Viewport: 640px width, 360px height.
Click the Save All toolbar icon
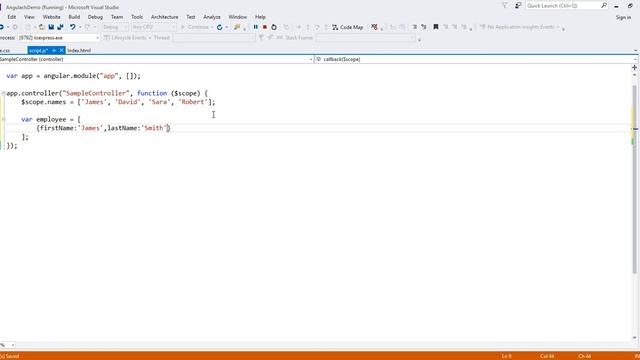coord(60,27)
